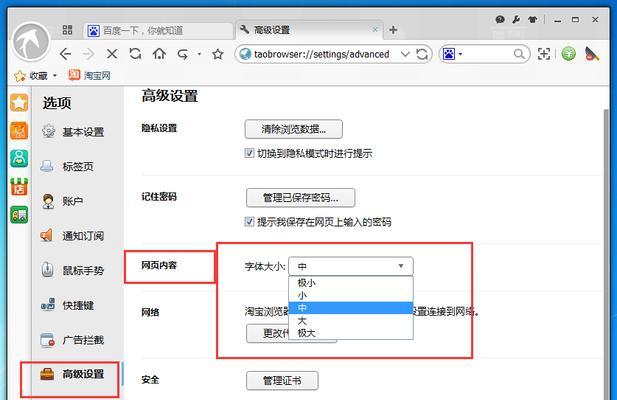Click the page vertical scrollbar

click(x=608, y=252)
